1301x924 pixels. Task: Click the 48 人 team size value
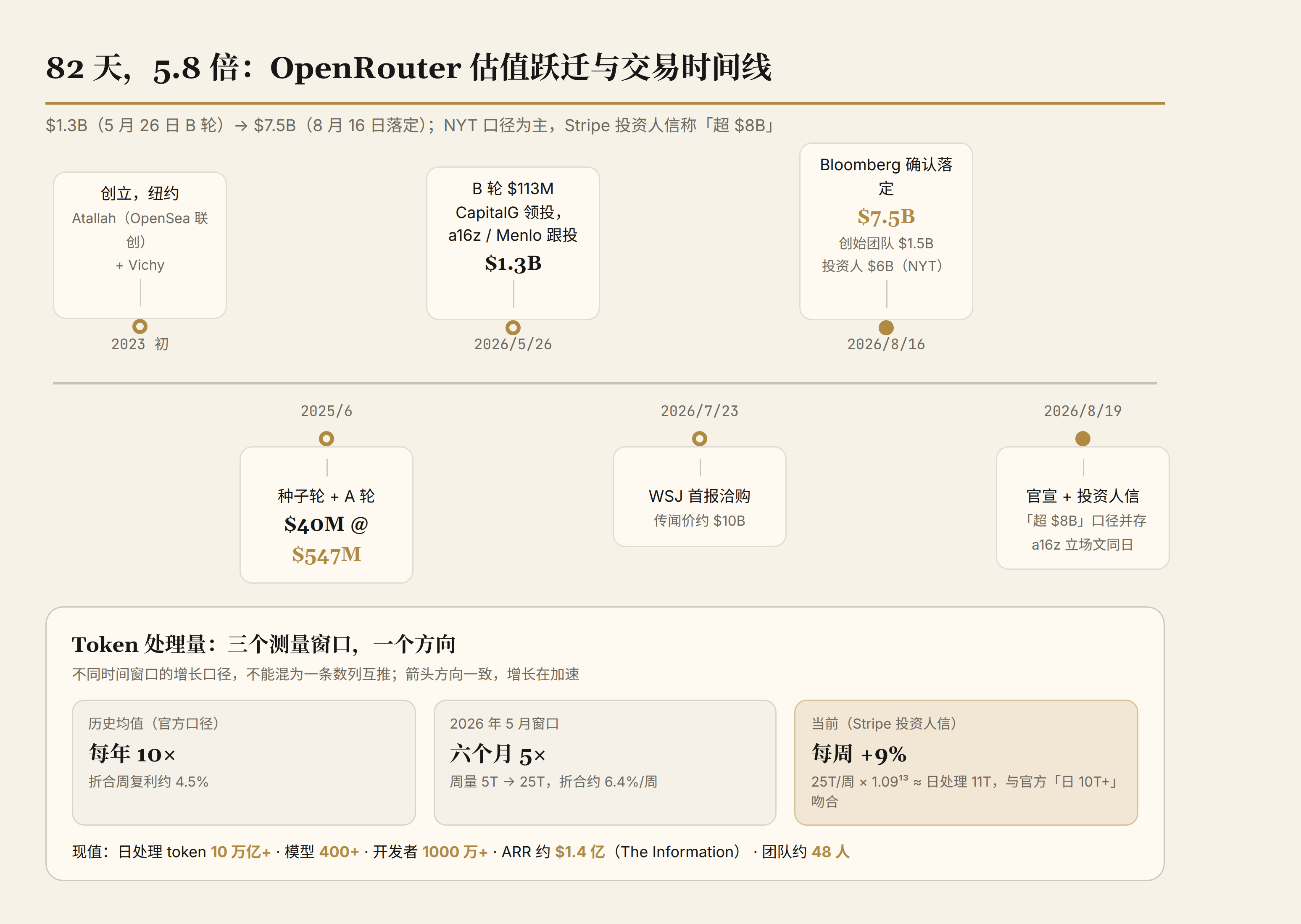point(831,852)
